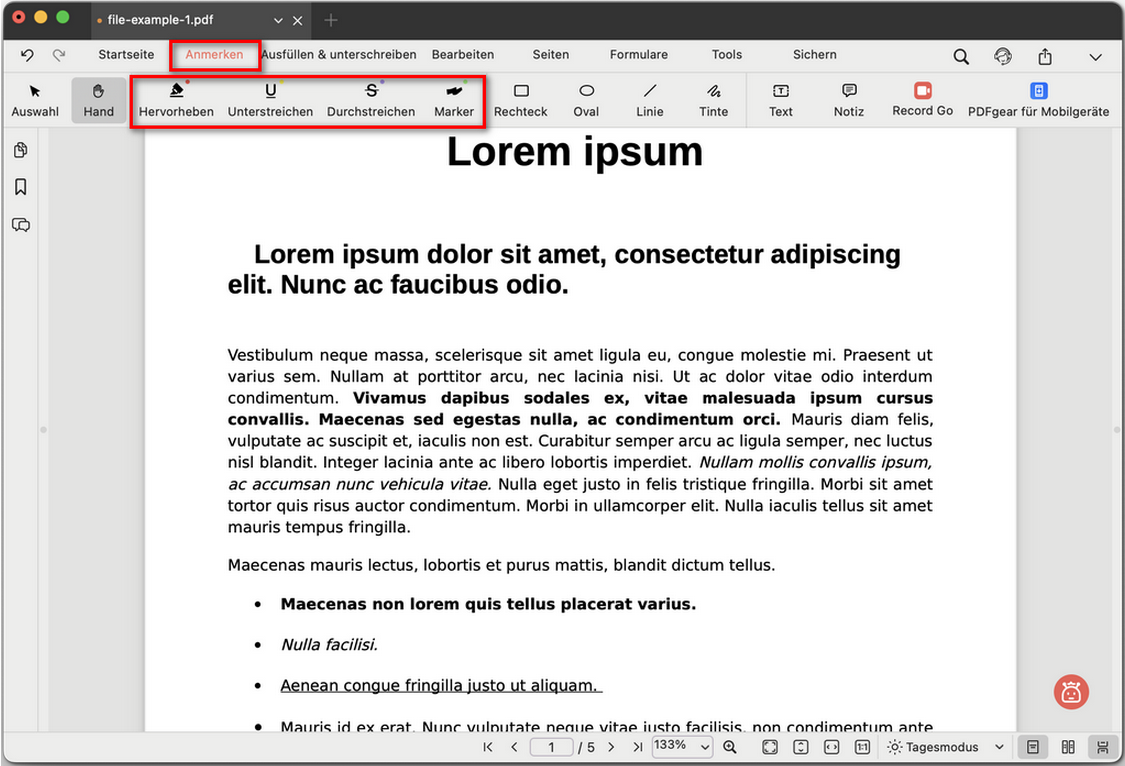Activate the Unterstreichen underline tool
The width and height of the screenshot is (1125, 766).
pos(270,100)
